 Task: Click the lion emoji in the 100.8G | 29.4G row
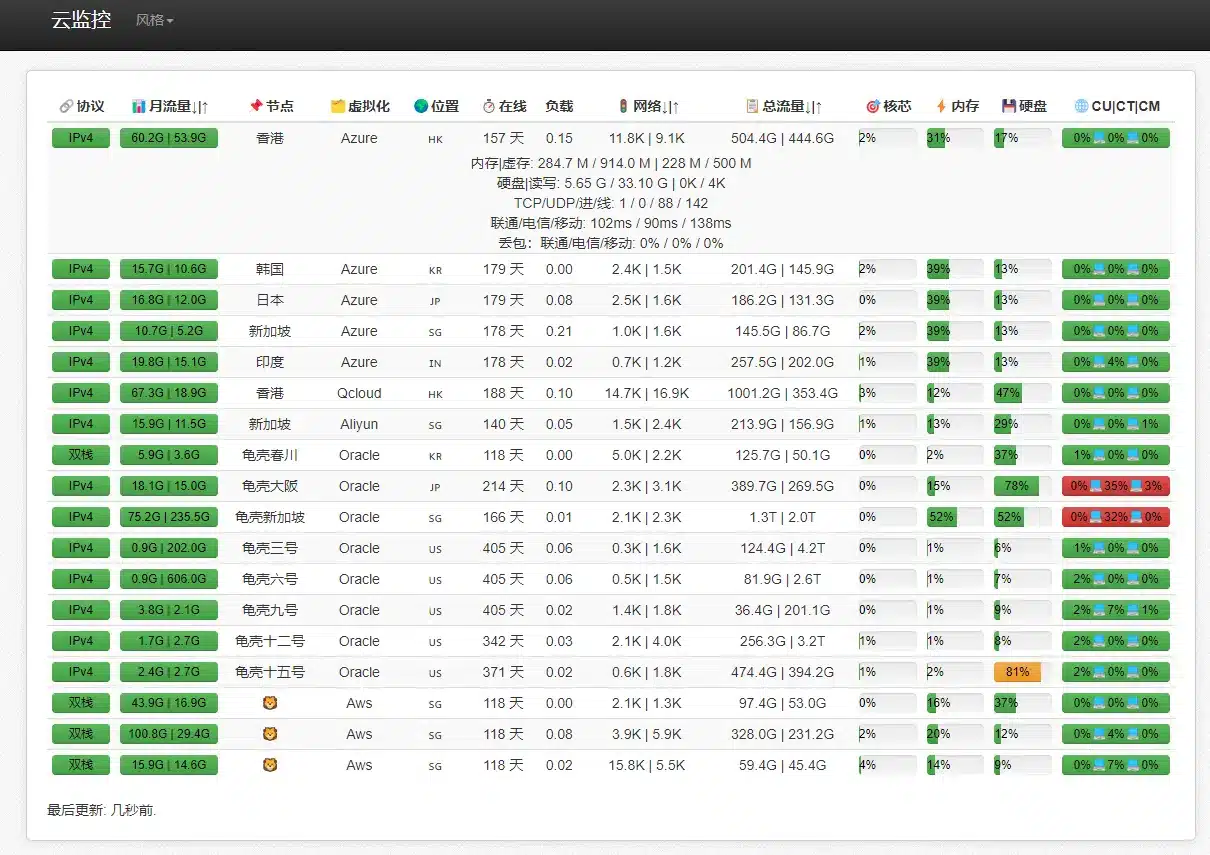click(269, 734)
